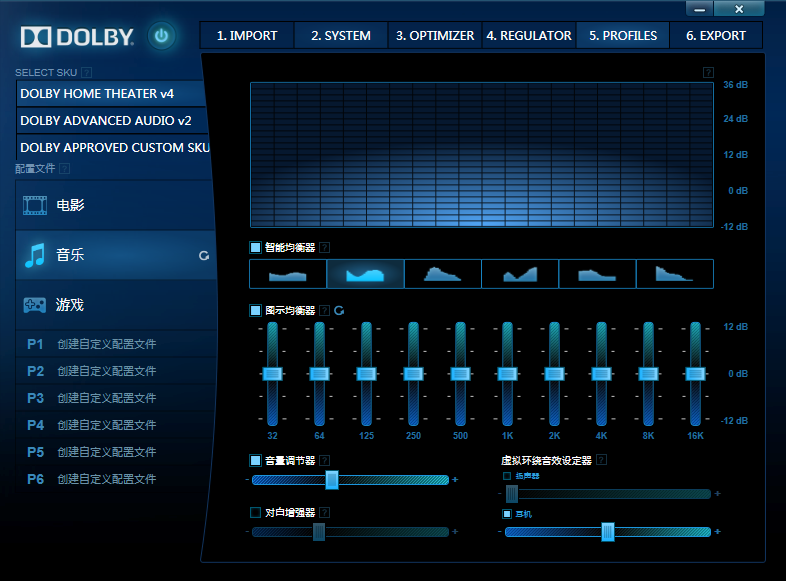The height and width of the screenshot is (581, 786).
Task: Reset the graphic equalizer with refresh icon
Action: tap(338, 311)
